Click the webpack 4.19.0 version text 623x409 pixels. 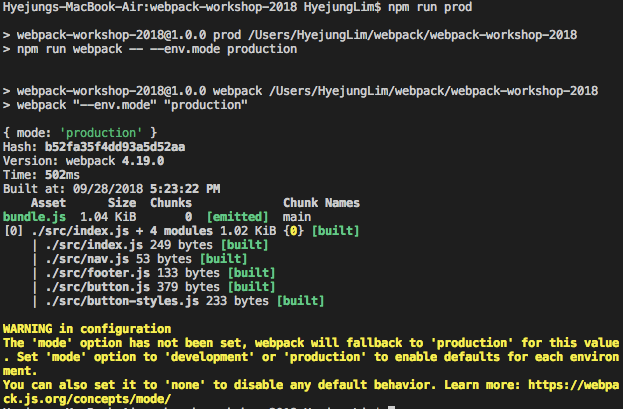tap(115, 161)
